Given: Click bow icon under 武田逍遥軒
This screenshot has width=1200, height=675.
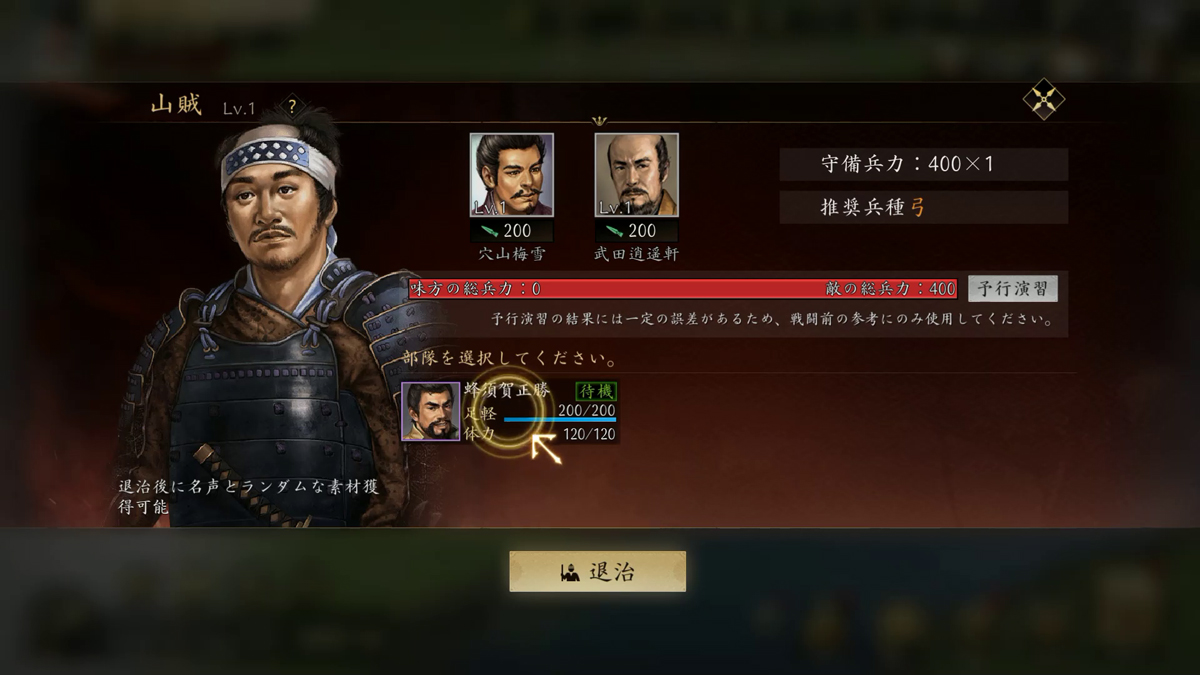Looking at the screenshot, I should [614, 231].
